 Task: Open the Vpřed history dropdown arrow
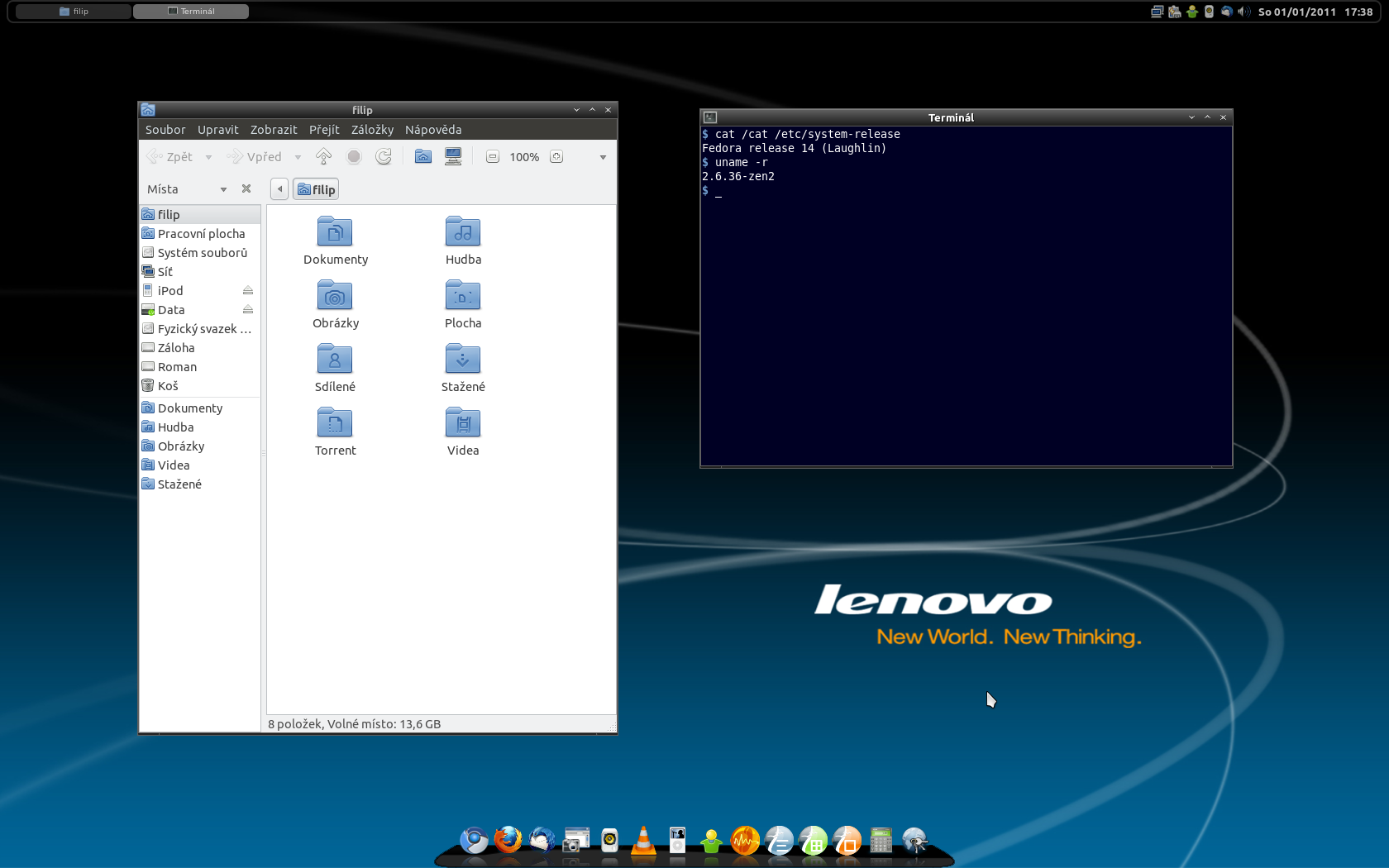[x=298, y=157]
